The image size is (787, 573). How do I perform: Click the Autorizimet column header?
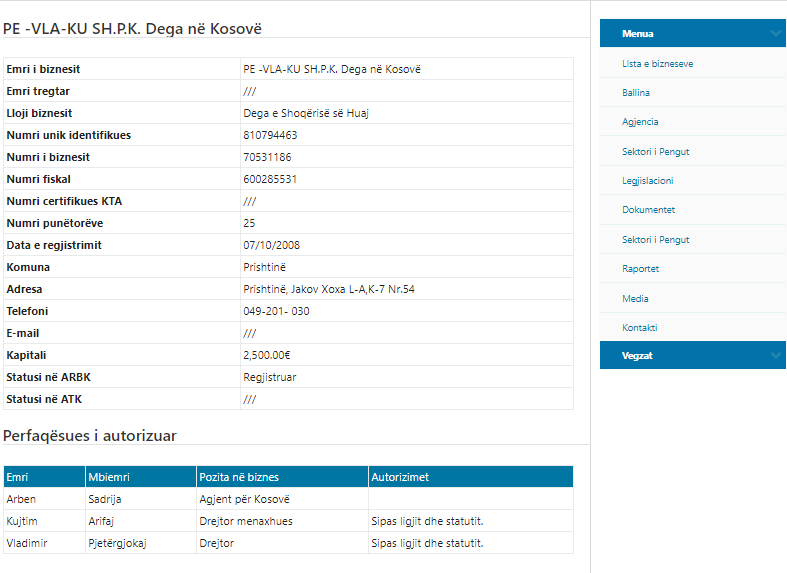coord(400,477)
